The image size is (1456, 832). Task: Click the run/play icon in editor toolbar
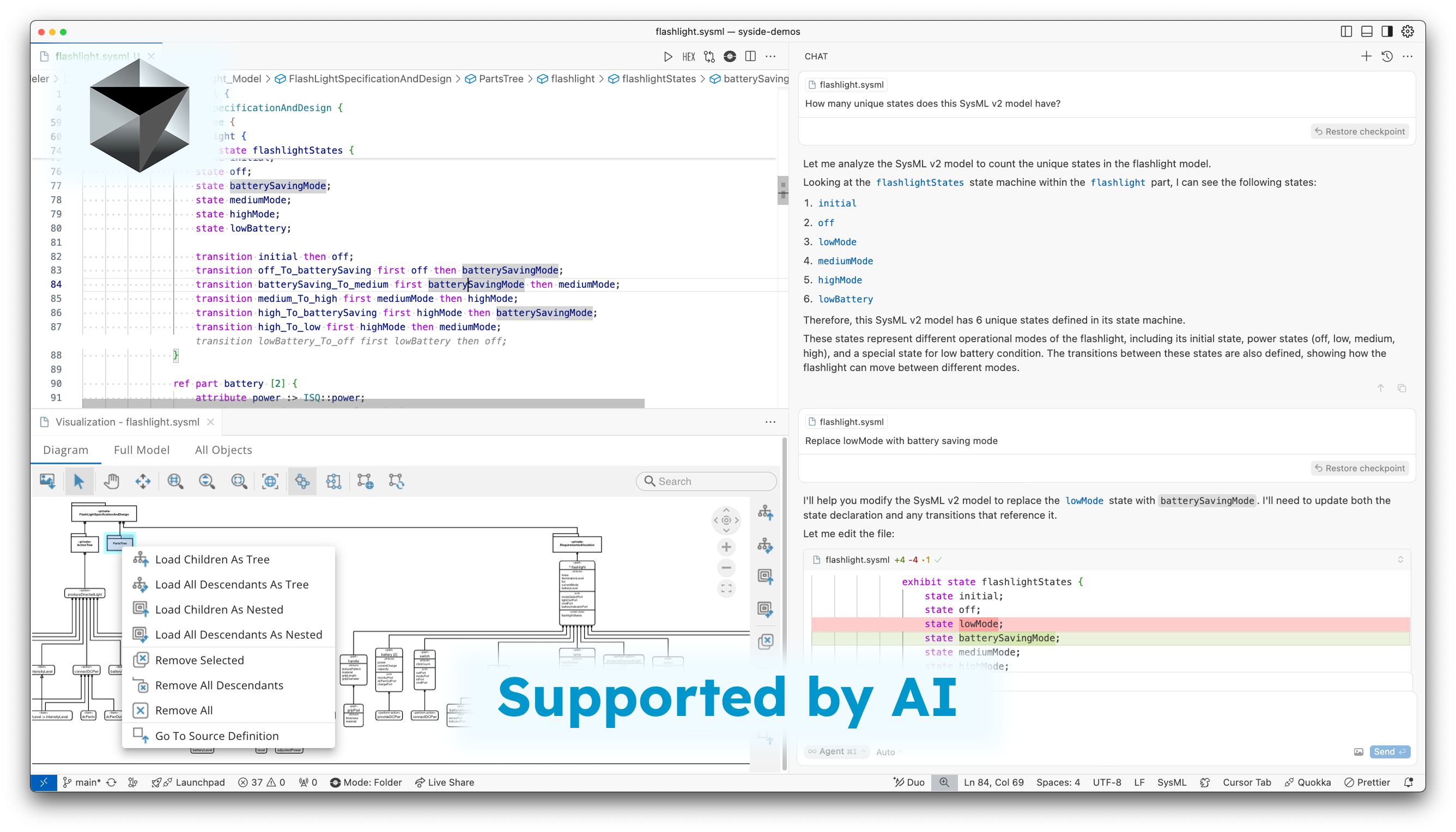[668, 57]
